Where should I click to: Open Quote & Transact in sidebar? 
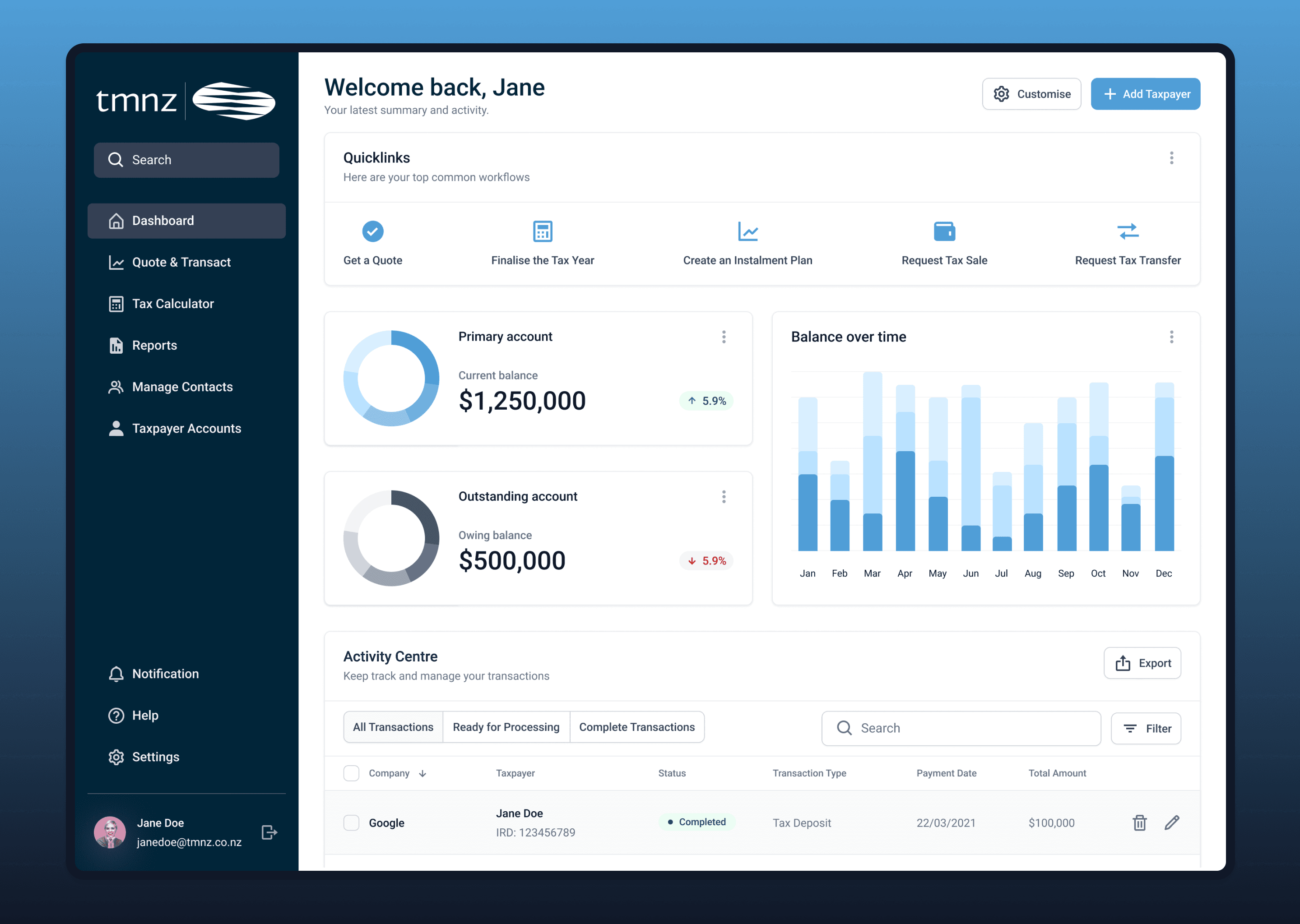(x=181, y=262)
